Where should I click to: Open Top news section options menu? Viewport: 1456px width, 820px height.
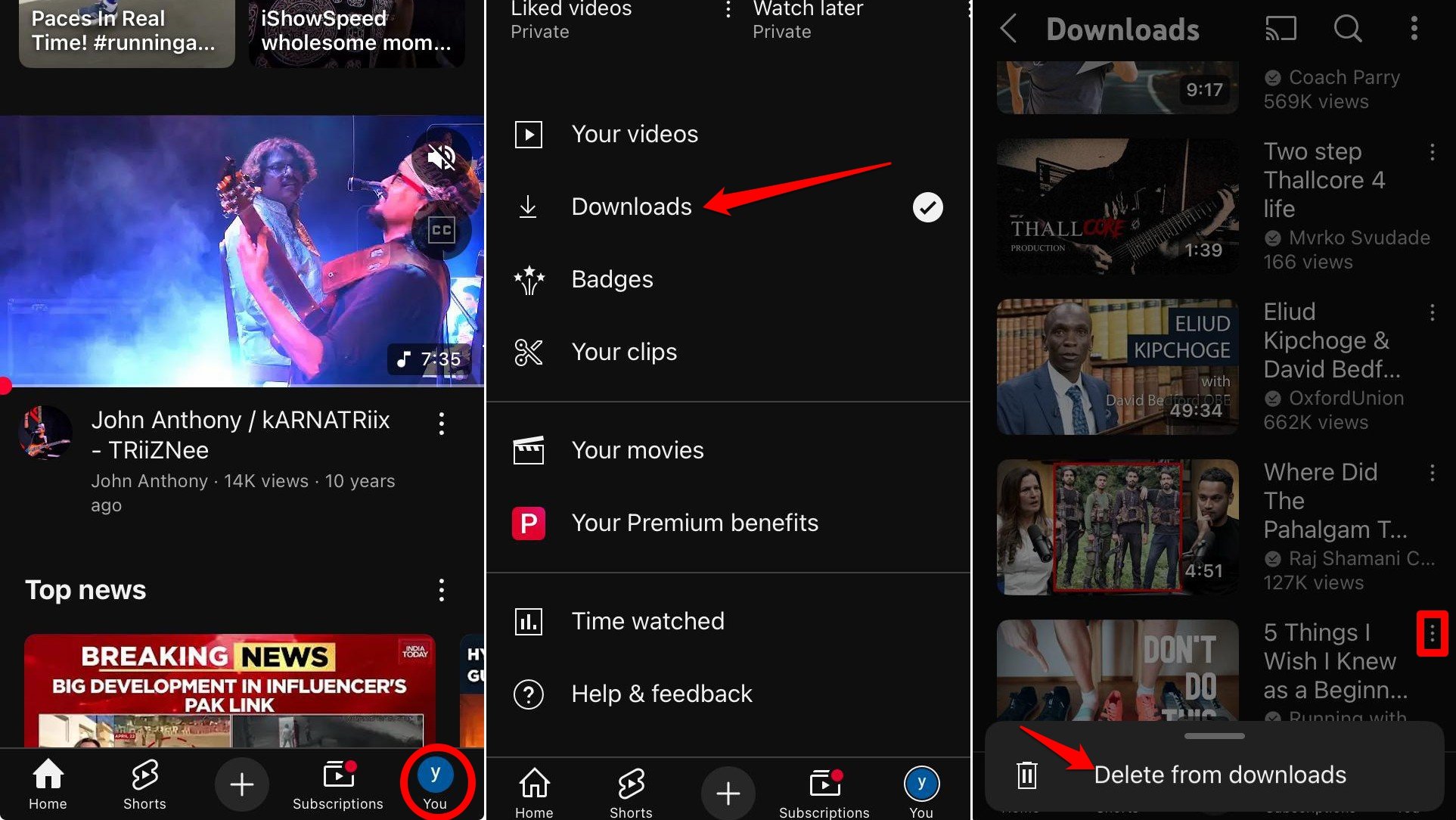pyautogui.click(x=442, y=590)
